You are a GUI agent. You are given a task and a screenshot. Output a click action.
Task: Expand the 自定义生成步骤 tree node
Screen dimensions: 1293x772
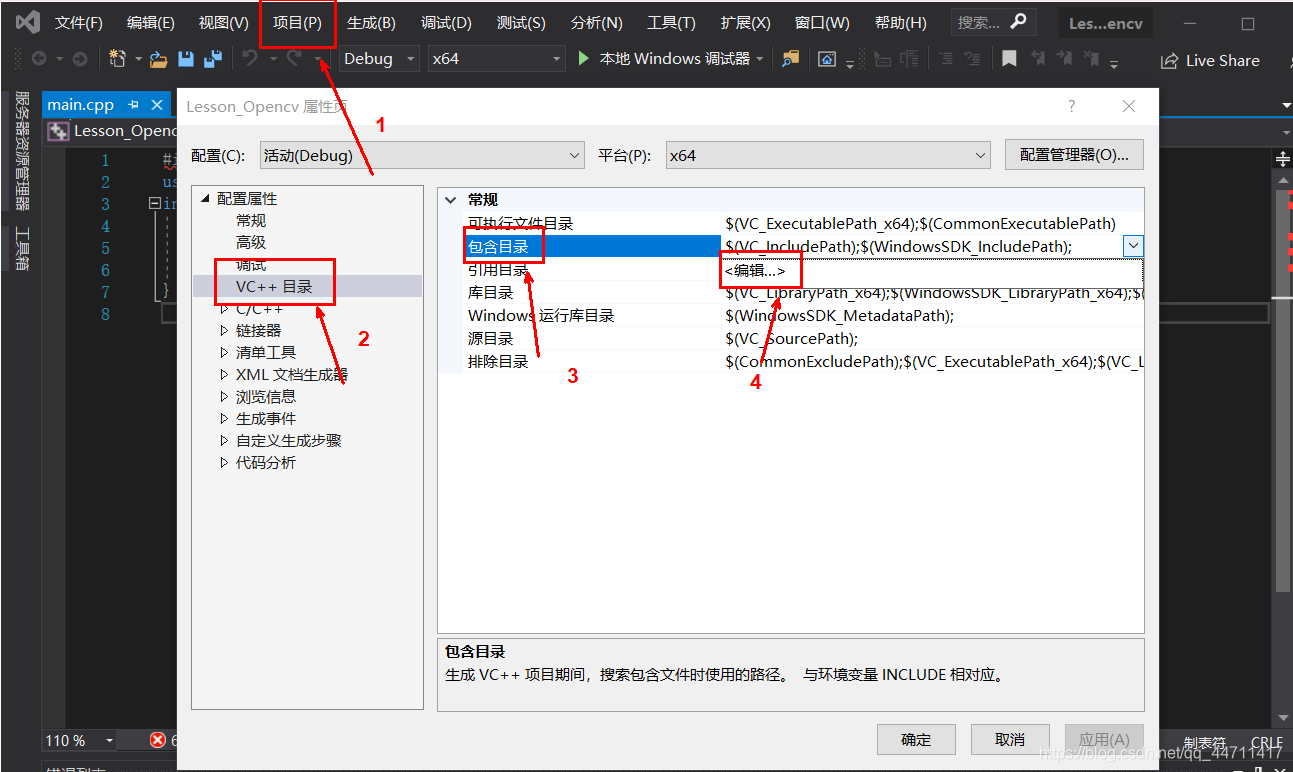coord(224,441)
